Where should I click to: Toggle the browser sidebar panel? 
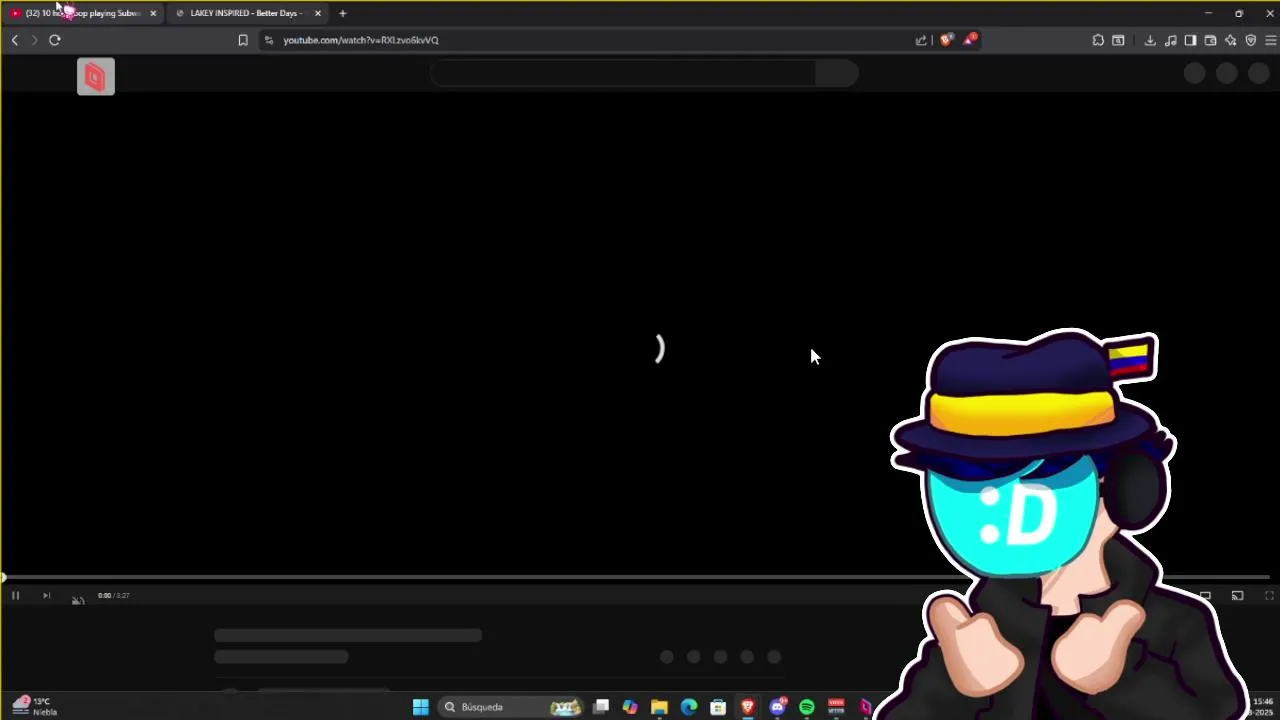1190,40
